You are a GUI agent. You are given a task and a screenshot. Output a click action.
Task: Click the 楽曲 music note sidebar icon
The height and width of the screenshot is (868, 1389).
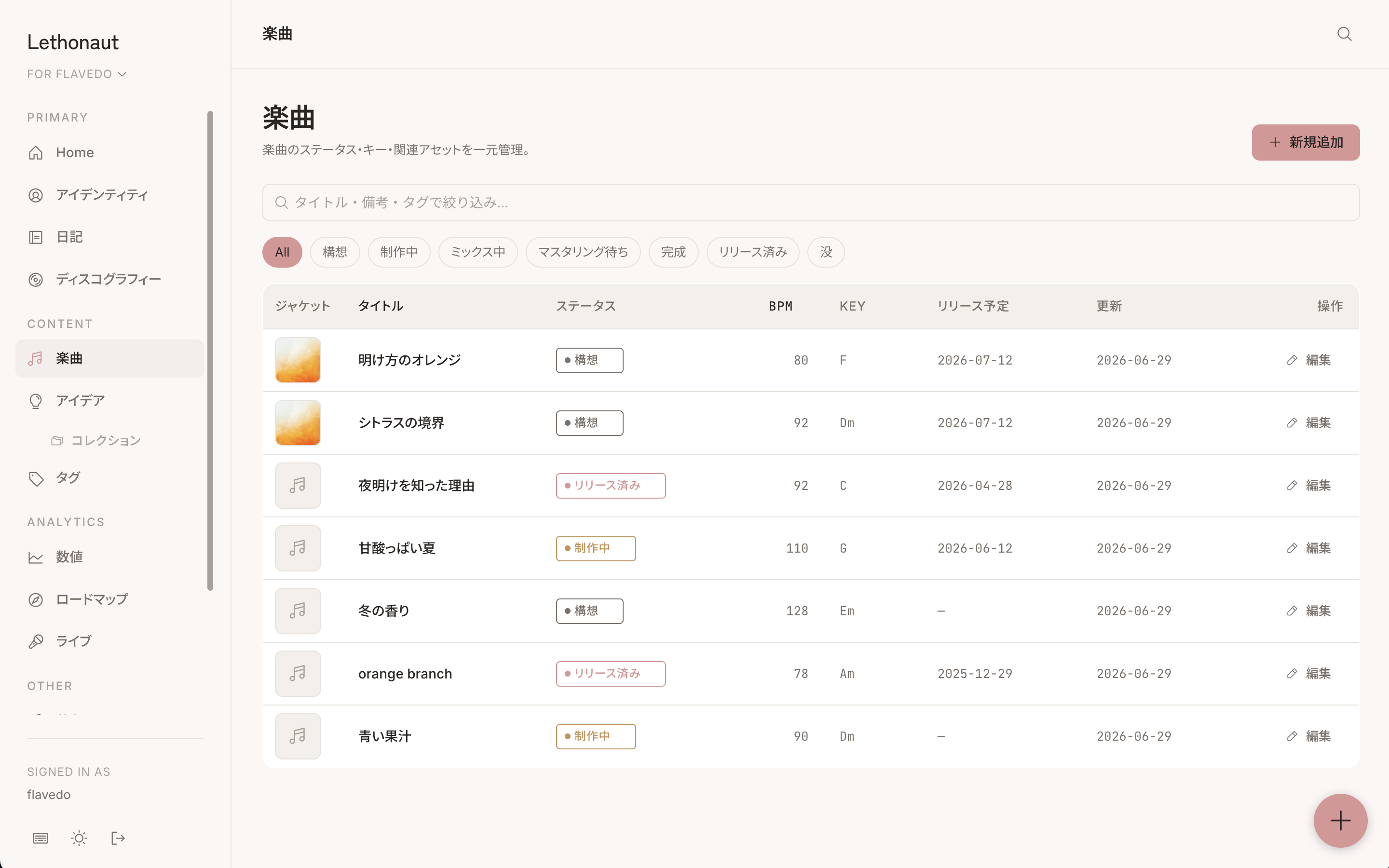tap(36, 359)
